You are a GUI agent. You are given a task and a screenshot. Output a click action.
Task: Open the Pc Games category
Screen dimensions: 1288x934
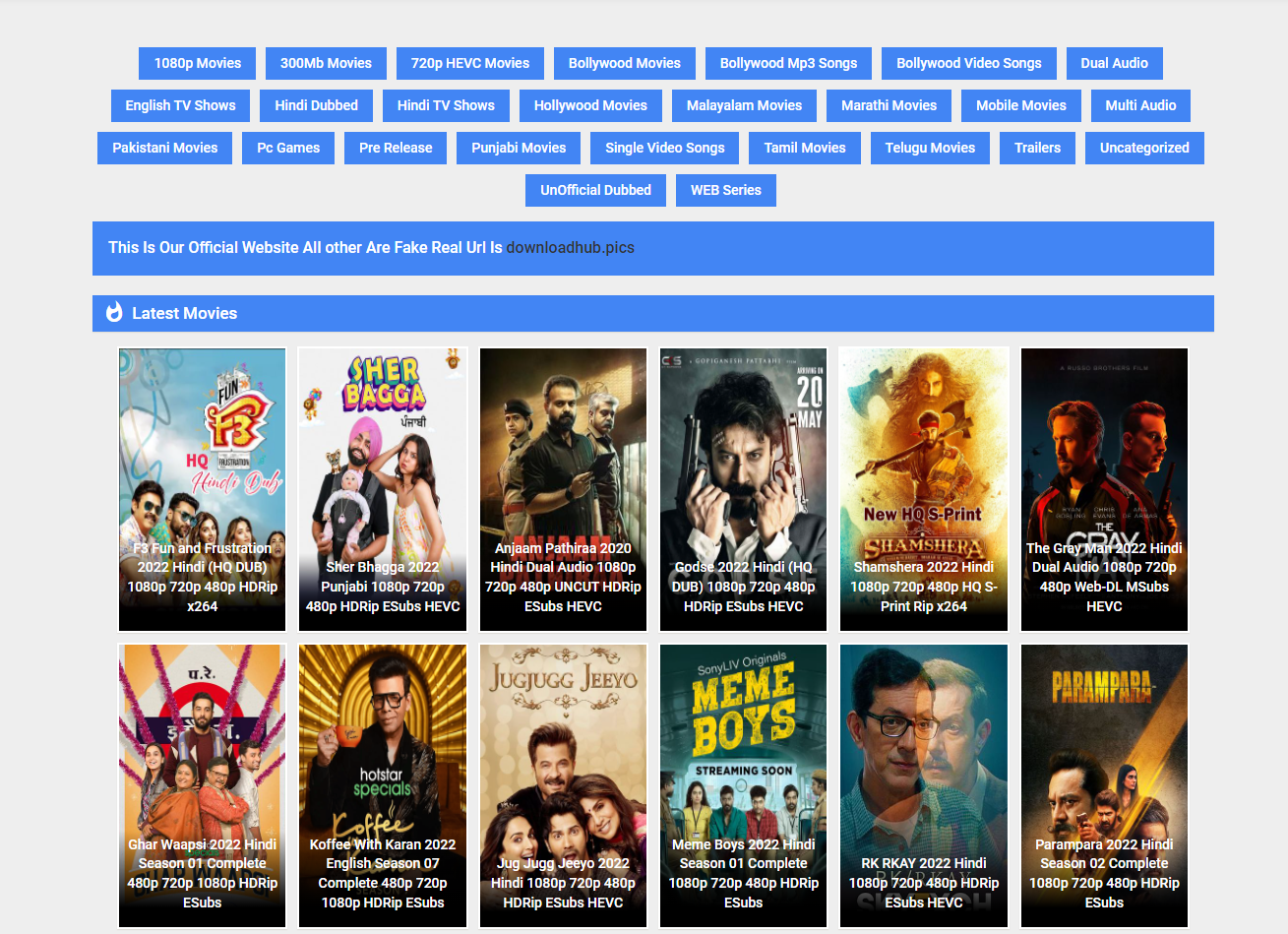[288, 148]
